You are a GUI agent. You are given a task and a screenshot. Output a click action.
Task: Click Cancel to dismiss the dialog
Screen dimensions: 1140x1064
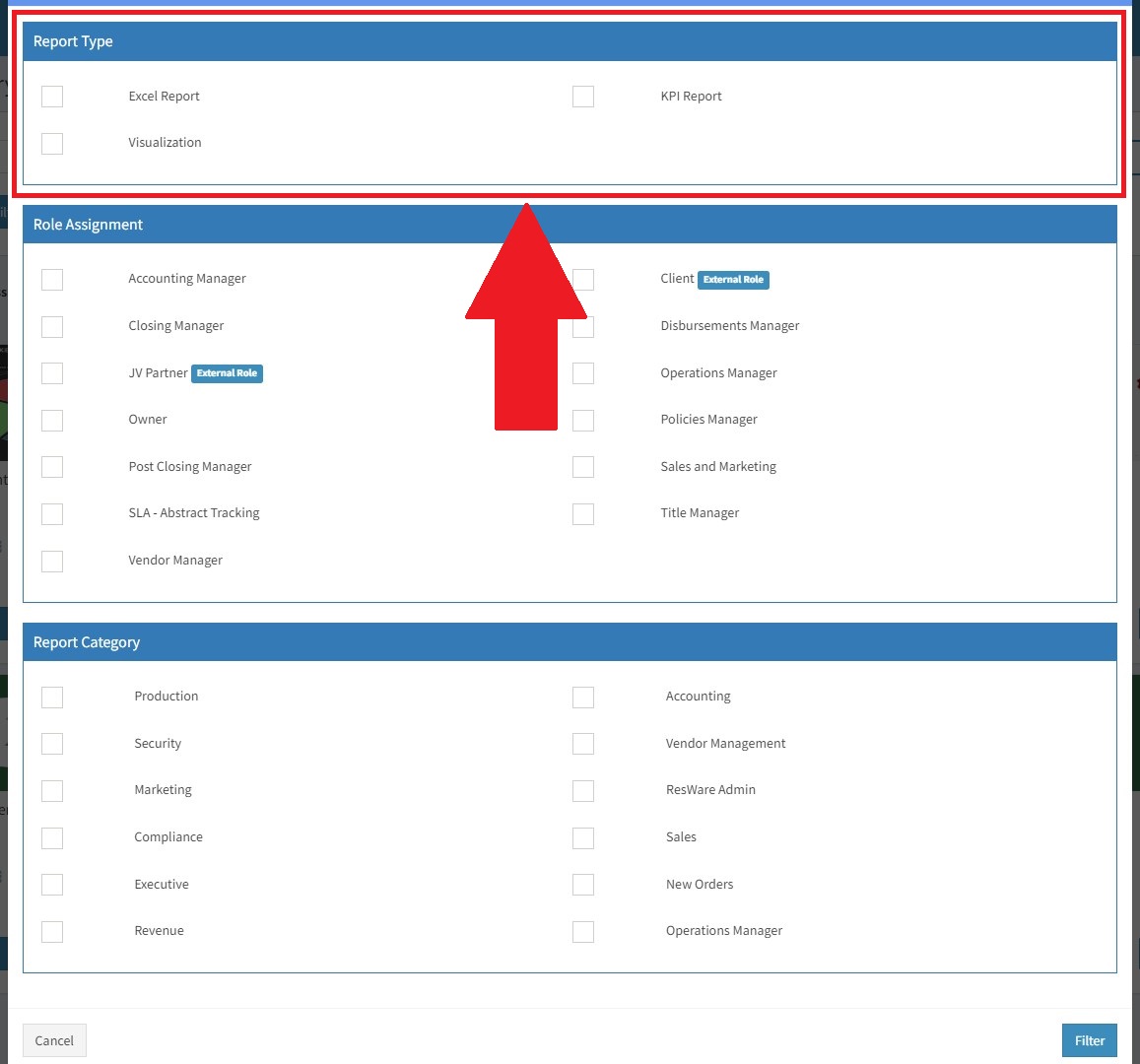(54, 1040)
